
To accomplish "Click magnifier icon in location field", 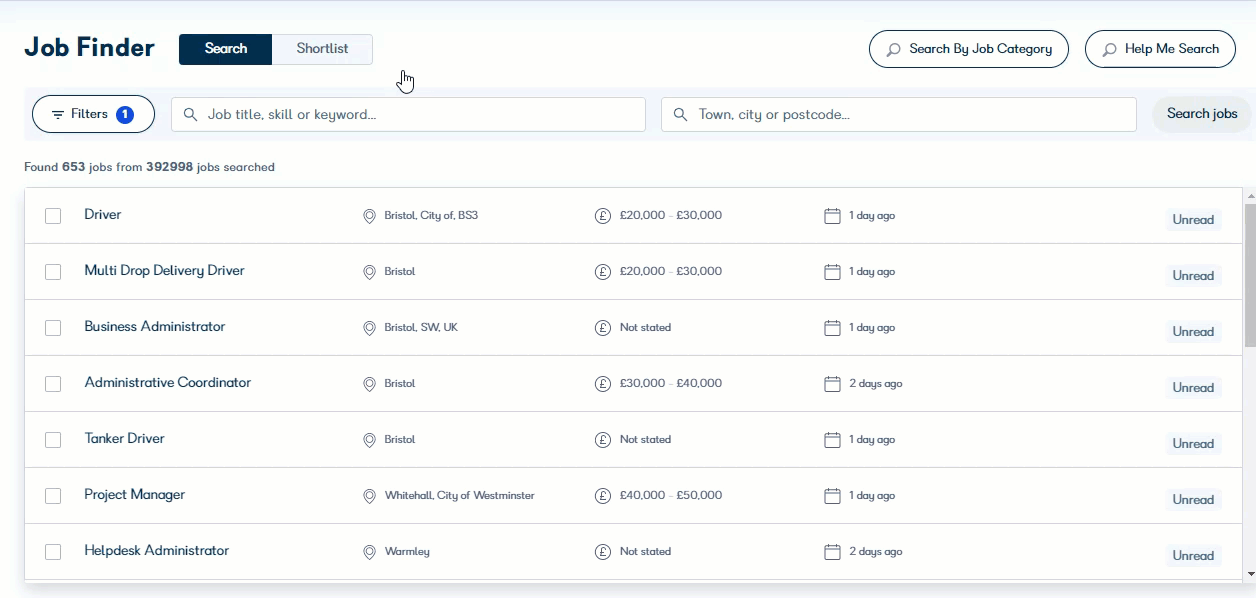I will [x=680, y=115].
